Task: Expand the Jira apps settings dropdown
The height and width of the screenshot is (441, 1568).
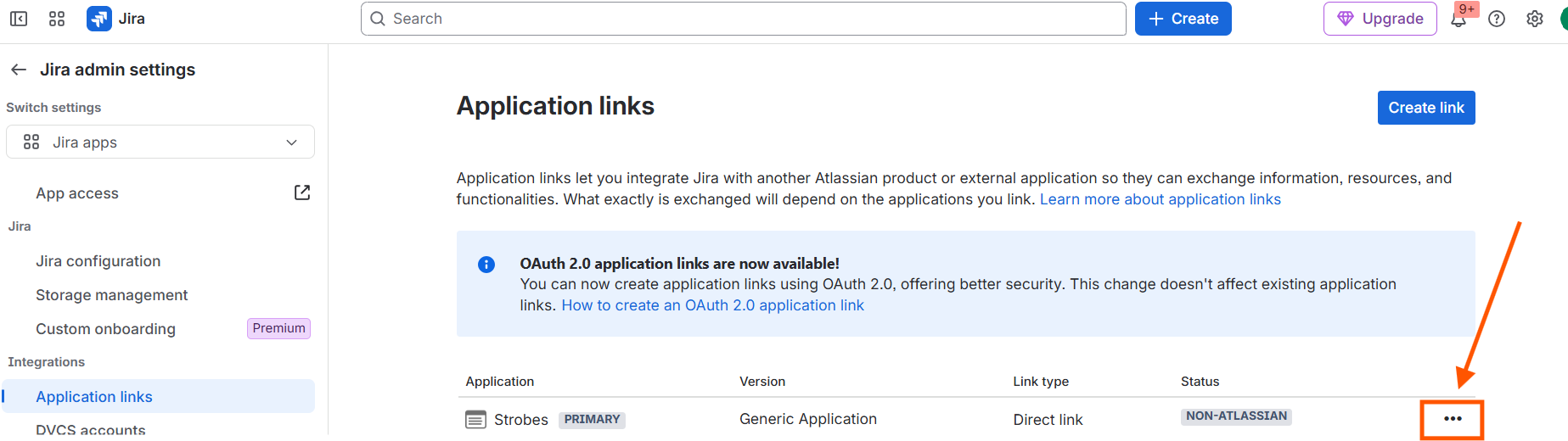Action: [160, 142]
